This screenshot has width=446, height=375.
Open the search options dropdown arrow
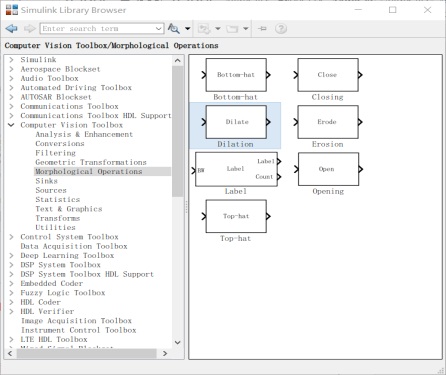pos(188,29)
